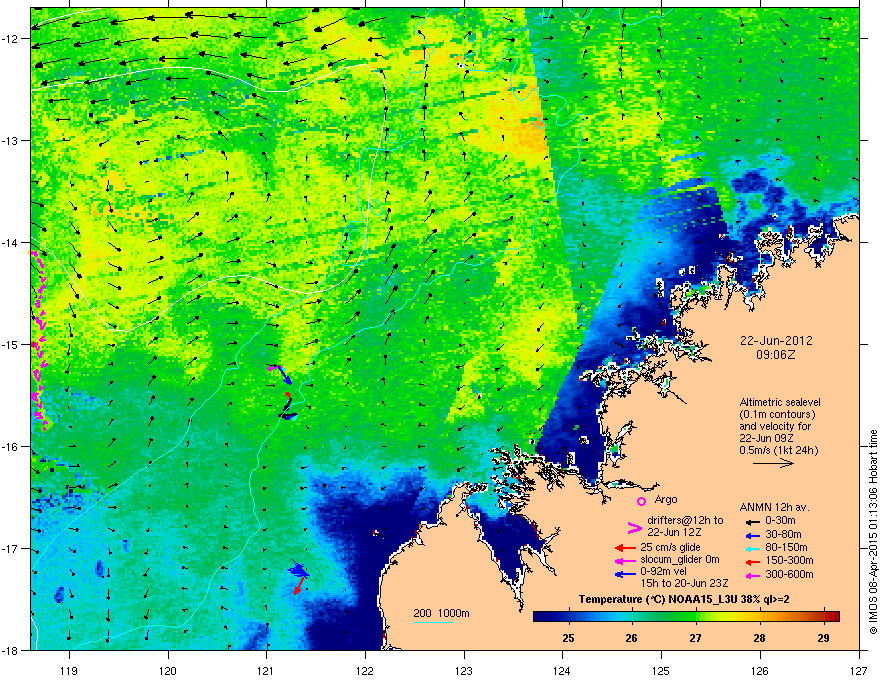Screen dimensions: 880x680
Task: Click the magenta arrow beside slocum_glider 0m
Action: coord(626,560)
